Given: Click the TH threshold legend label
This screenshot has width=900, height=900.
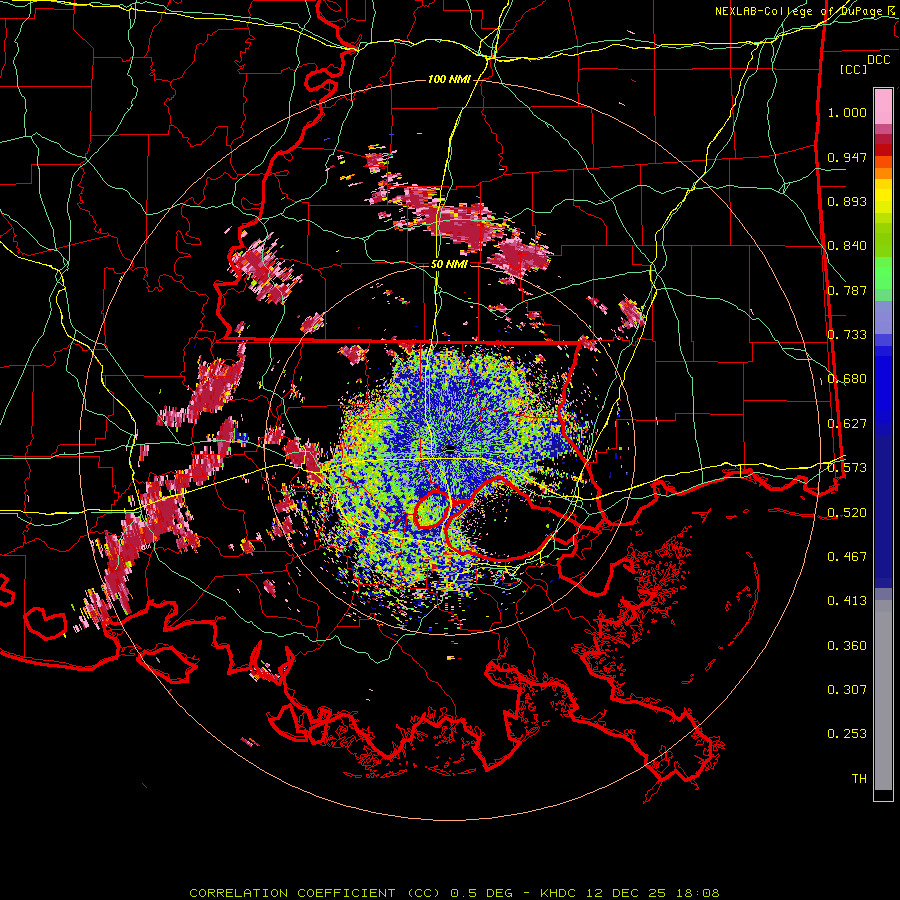Looking at the screenshot, I should 859,778.
